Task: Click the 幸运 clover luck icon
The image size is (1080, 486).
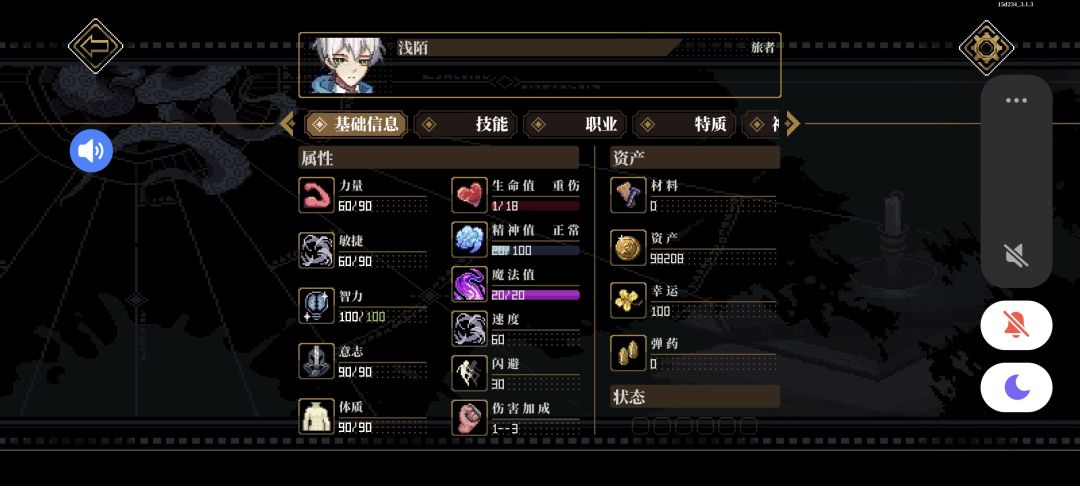Action: click(x=629, y=301)
